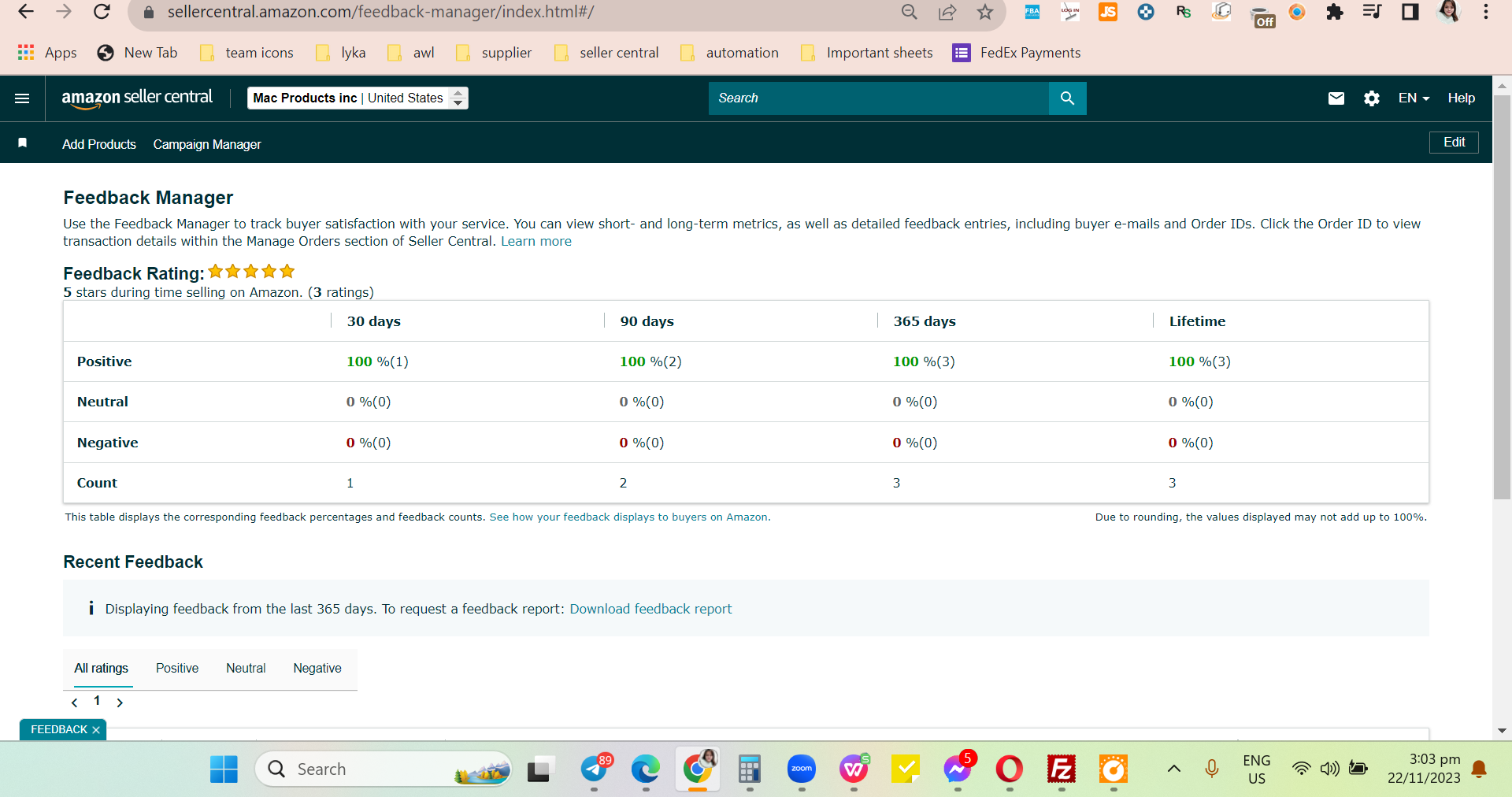Viewport: 1512px width, 797px height.
Task: Click the 30 days Positive value 100 %(1)
Action: click(377, 361)
